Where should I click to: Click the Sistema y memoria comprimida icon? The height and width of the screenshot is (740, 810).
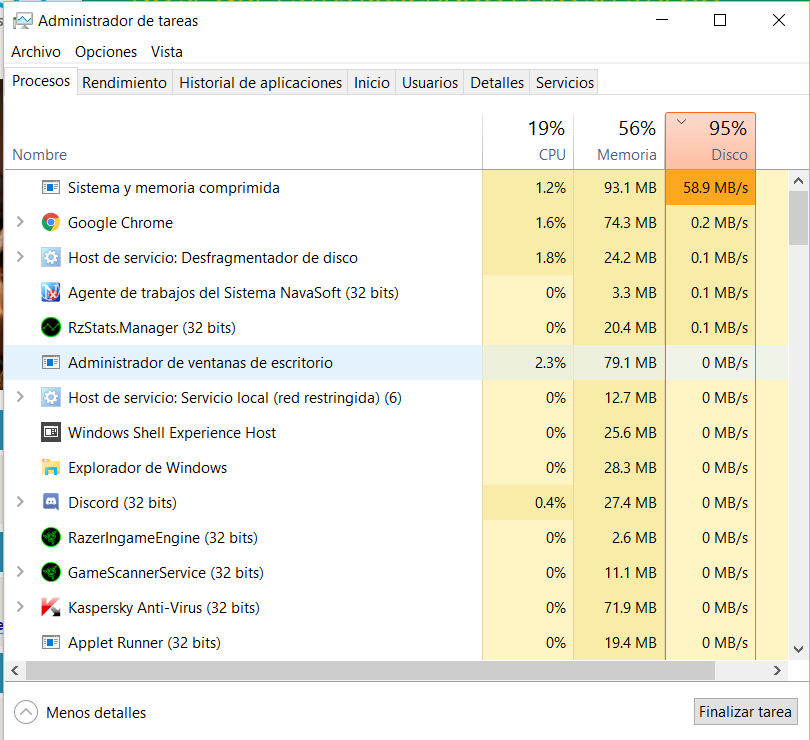tap(51, 187)
